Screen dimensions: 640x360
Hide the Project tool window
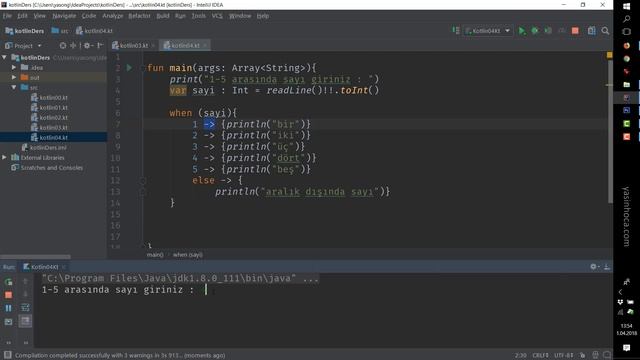pos(100,46)
